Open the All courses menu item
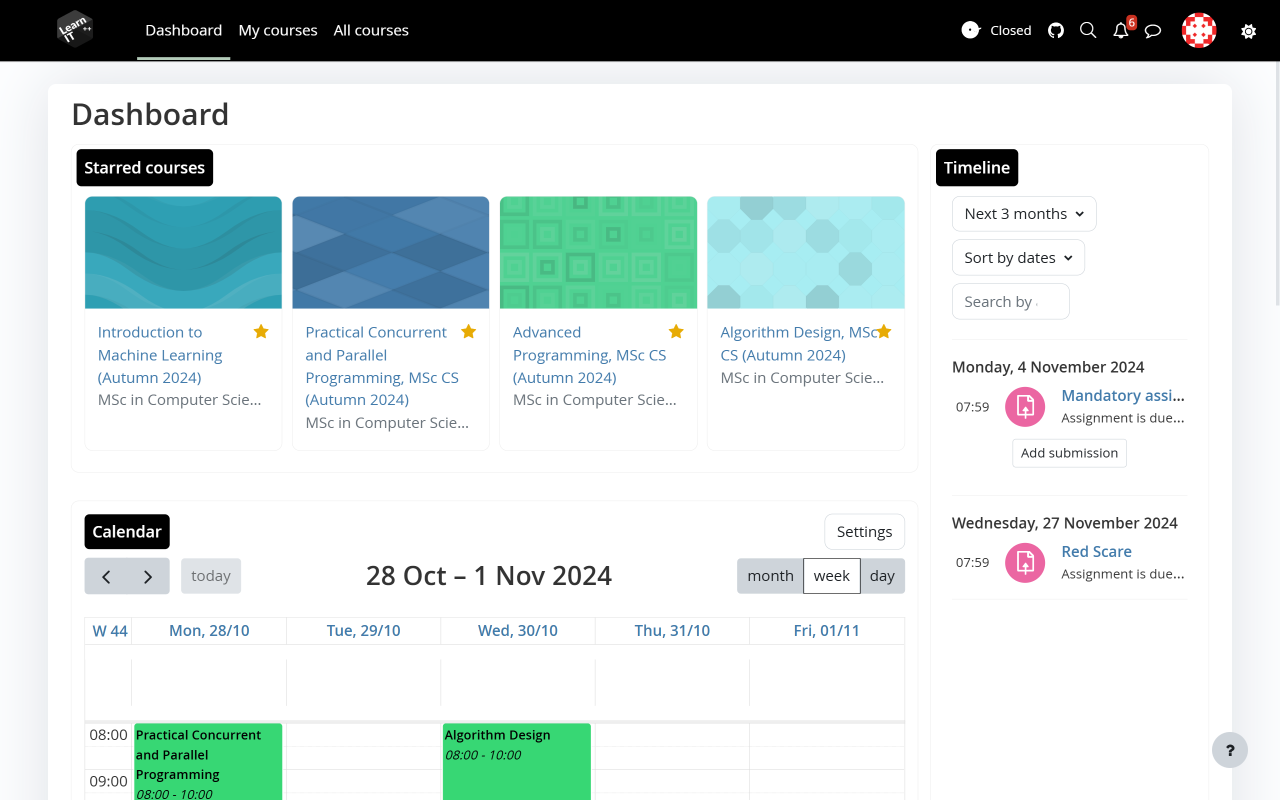The height and width of the screenshot is (800, 1280). 371,30
